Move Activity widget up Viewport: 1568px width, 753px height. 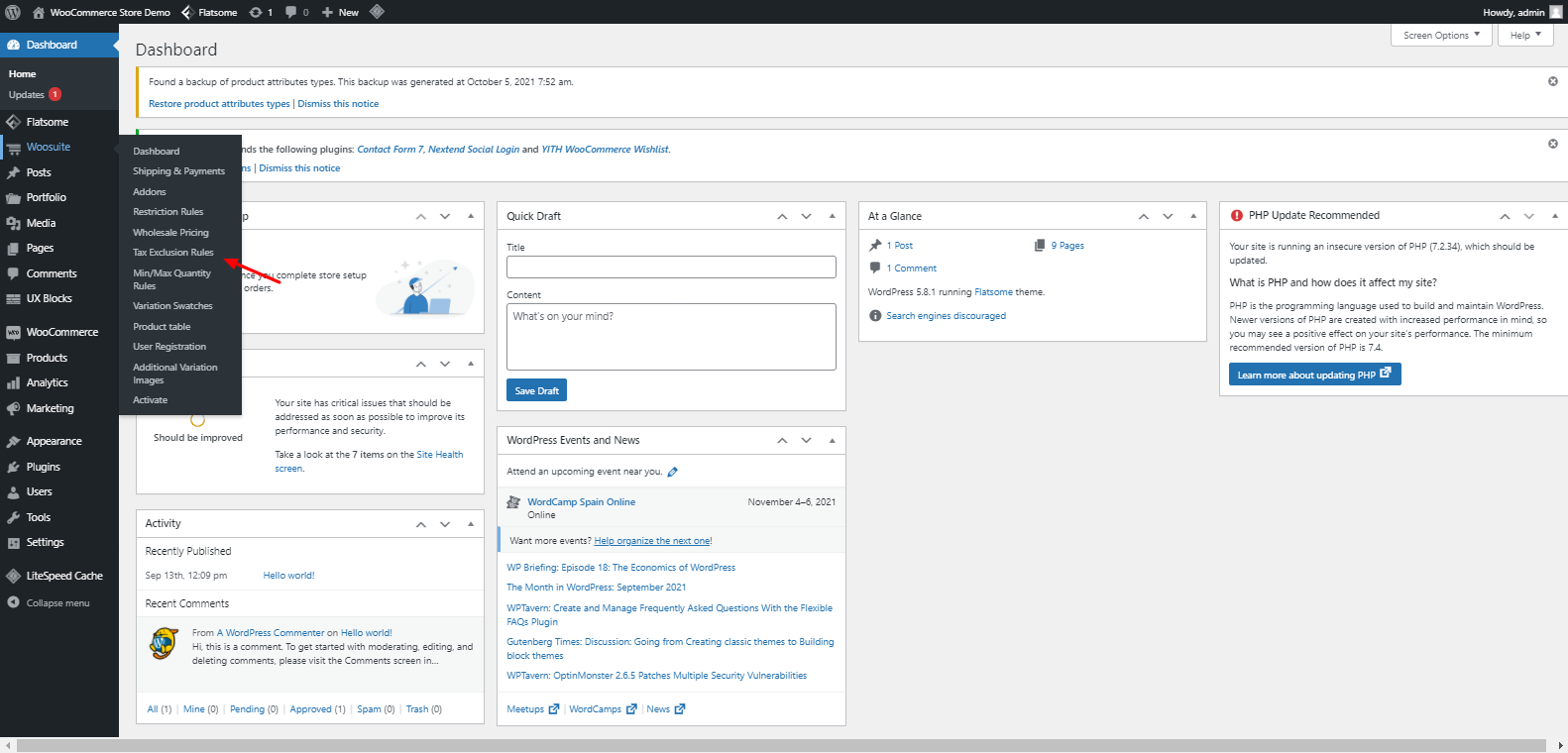pyautogui.click(x=421, y=523)
